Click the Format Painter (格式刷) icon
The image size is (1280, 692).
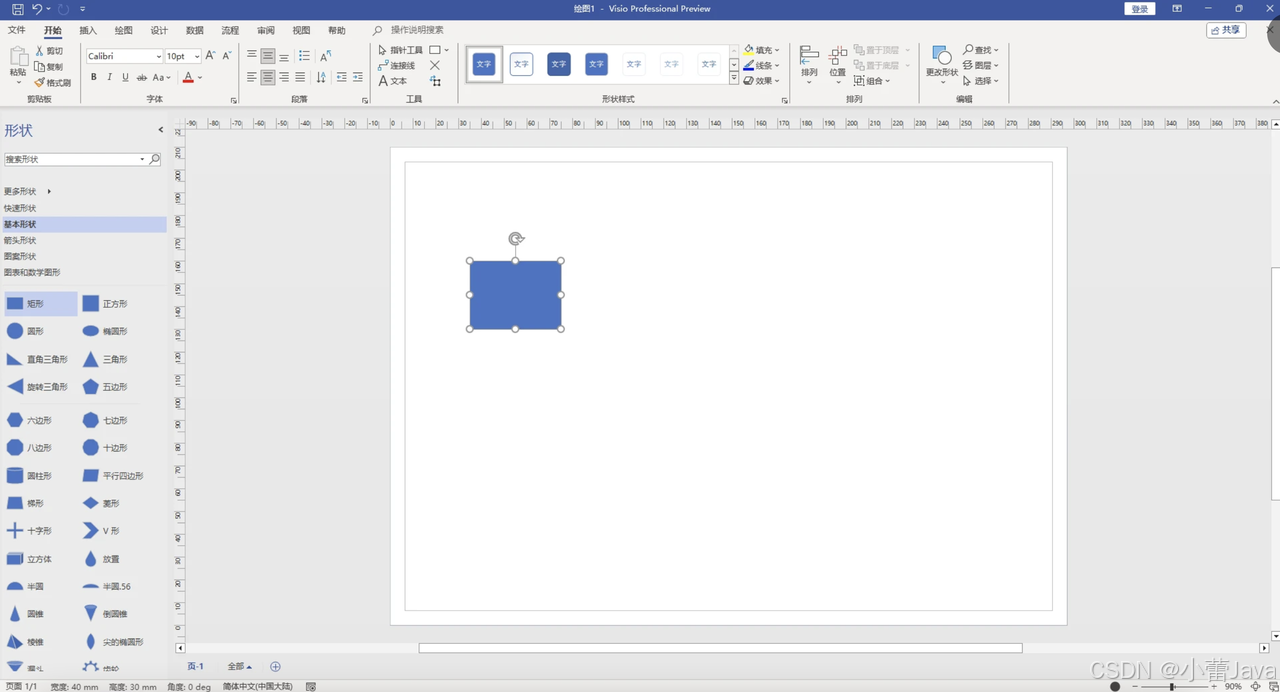pos(40,82)
